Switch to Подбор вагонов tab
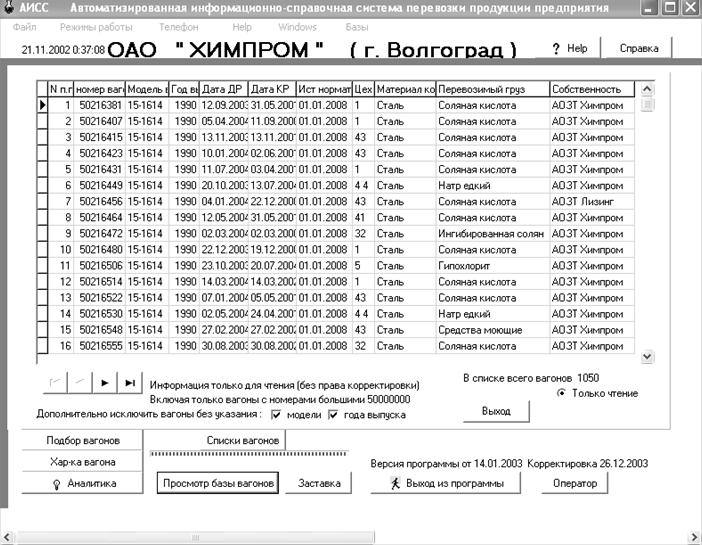Screen dimensions: 702x545 pos(82,441)
